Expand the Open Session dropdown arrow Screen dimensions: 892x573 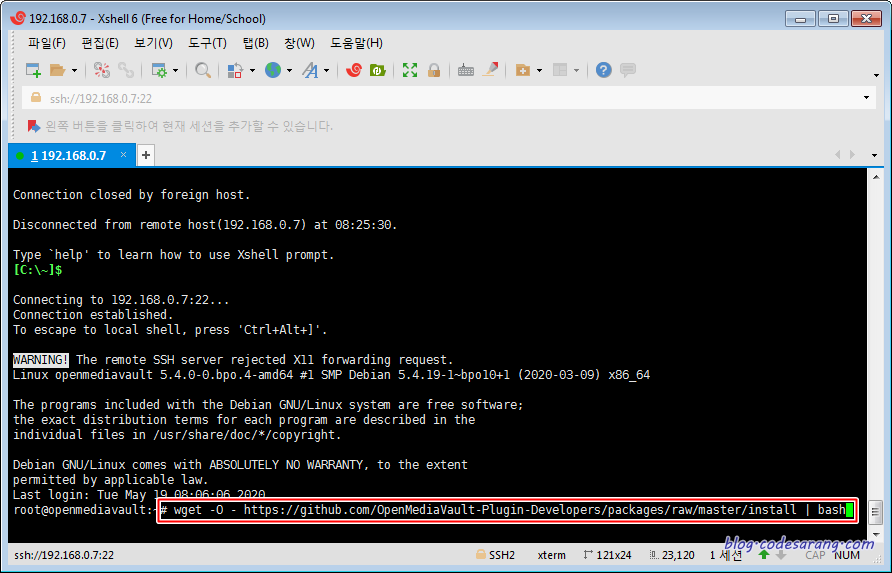point(74,71)
